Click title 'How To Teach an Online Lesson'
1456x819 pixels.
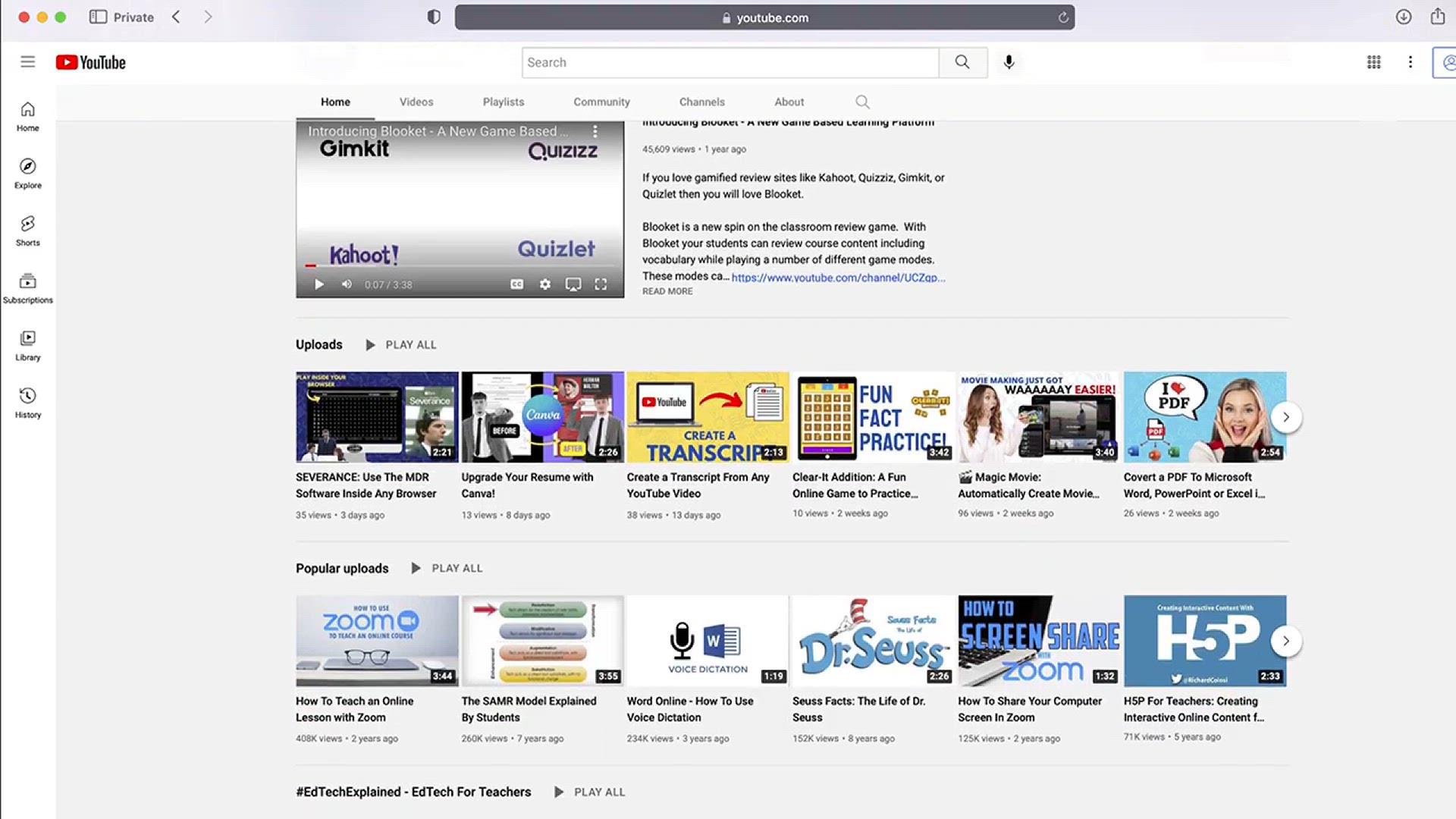(x=355, y=709)
